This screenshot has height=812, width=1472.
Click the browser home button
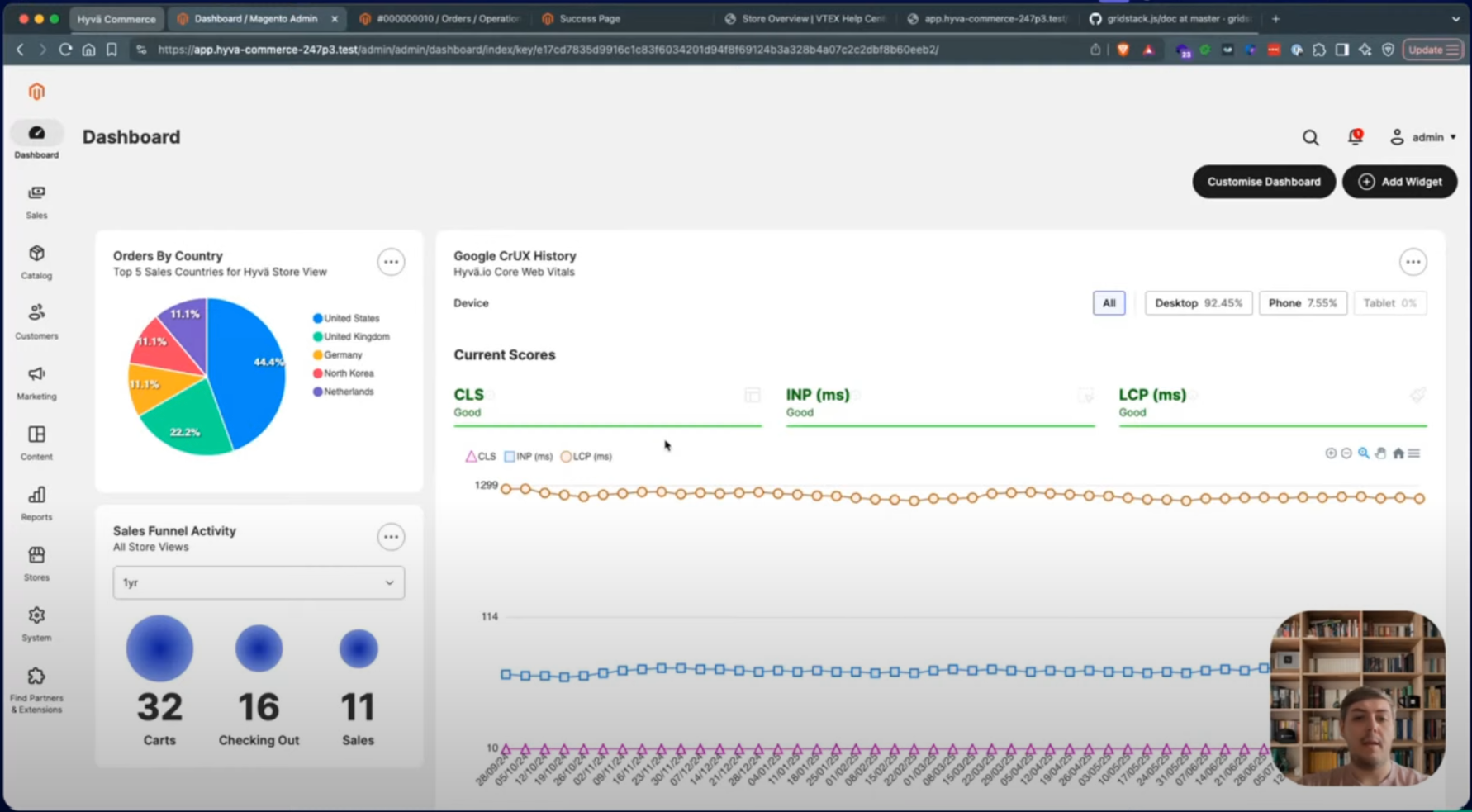coord(88,50)
